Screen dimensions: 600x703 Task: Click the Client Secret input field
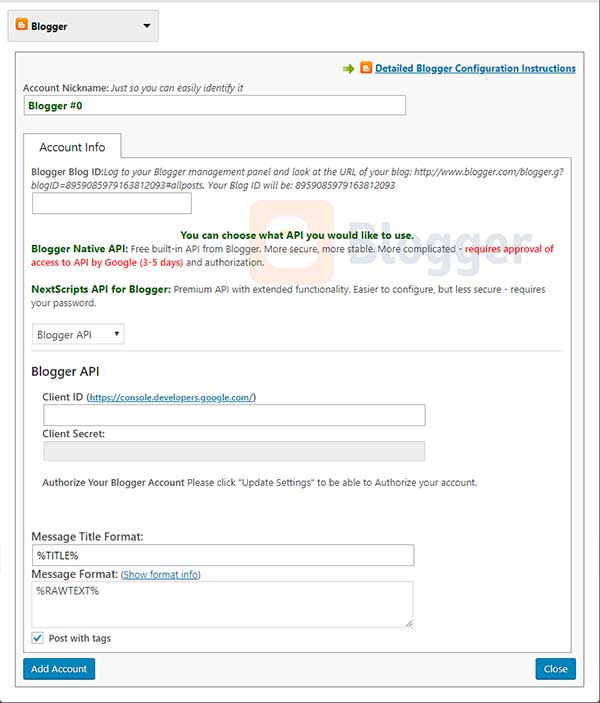point(234,451)
